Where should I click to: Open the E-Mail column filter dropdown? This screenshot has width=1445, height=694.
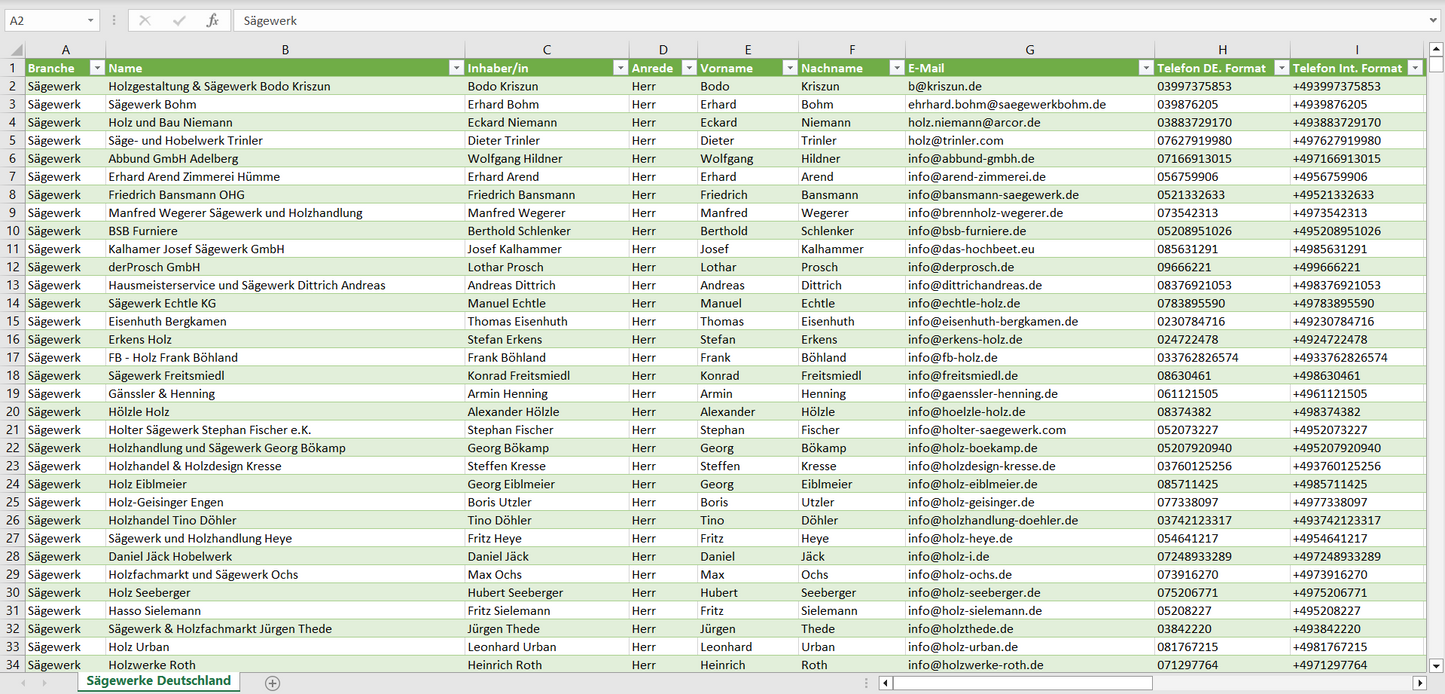[1145, 68]
